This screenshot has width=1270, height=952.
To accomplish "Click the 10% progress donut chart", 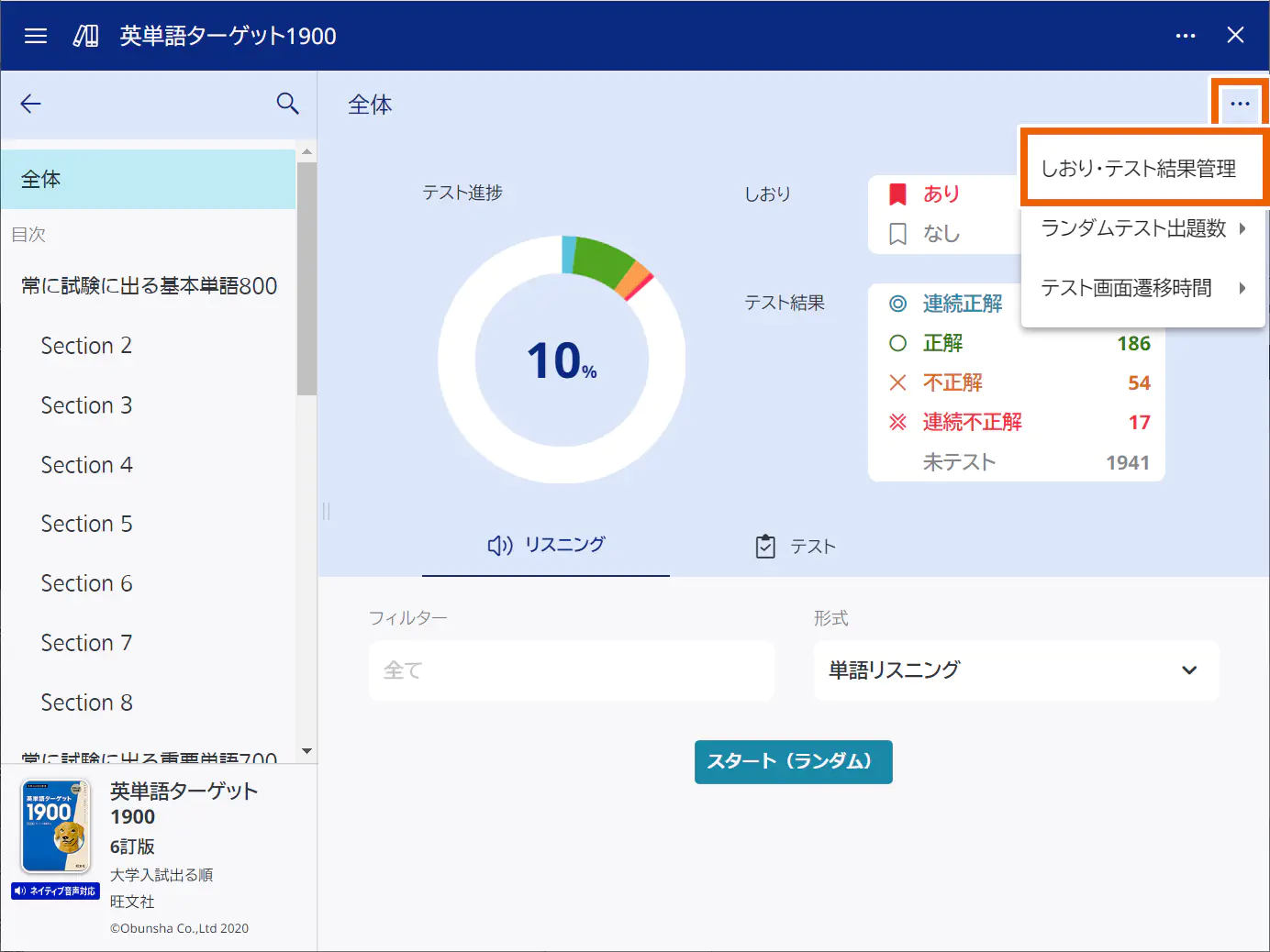I will pos(562,360).
